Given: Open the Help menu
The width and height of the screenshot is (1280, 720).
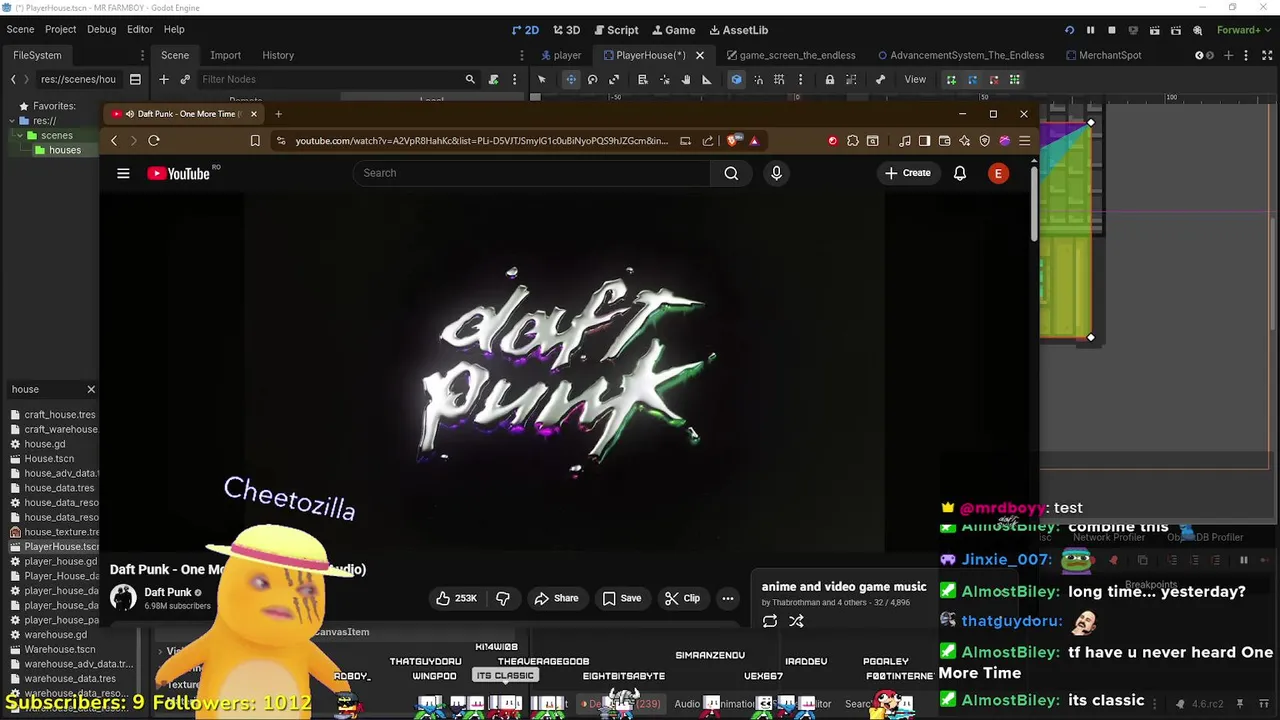Looking at the screenshot, I should point(174,29).
